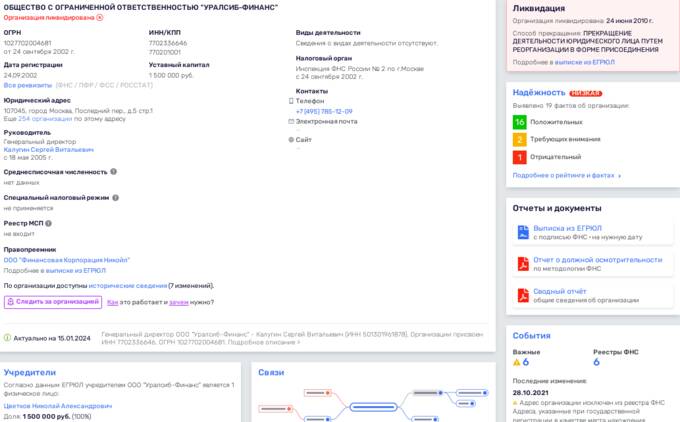Open founder Цветков Николай Александрович link
This screenshot has height=422, width=680.
(58, 406)
